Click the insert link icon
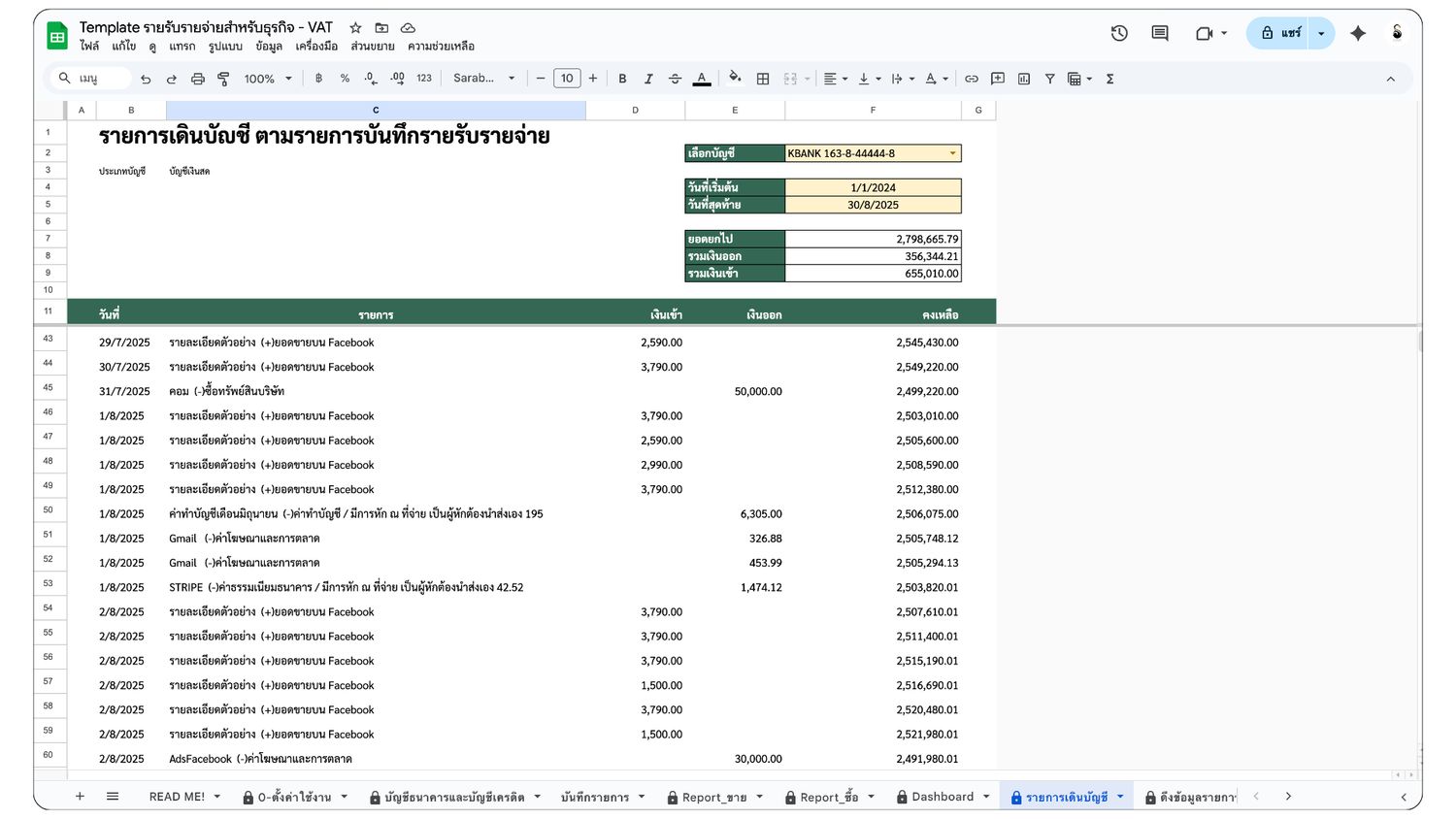The width and height of the screenshot is (1456, 819). click(971, 79)
